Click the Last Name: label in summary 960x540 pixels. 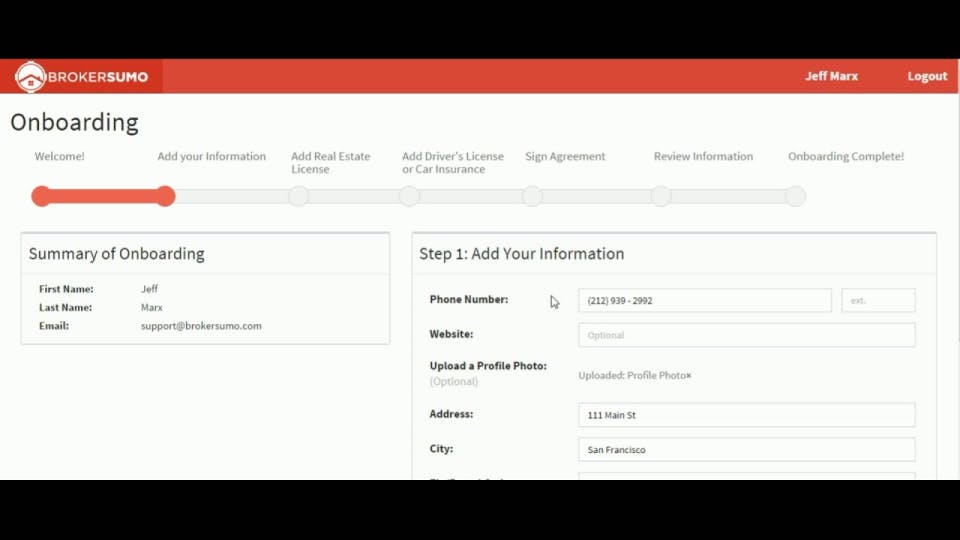[66, 307]
